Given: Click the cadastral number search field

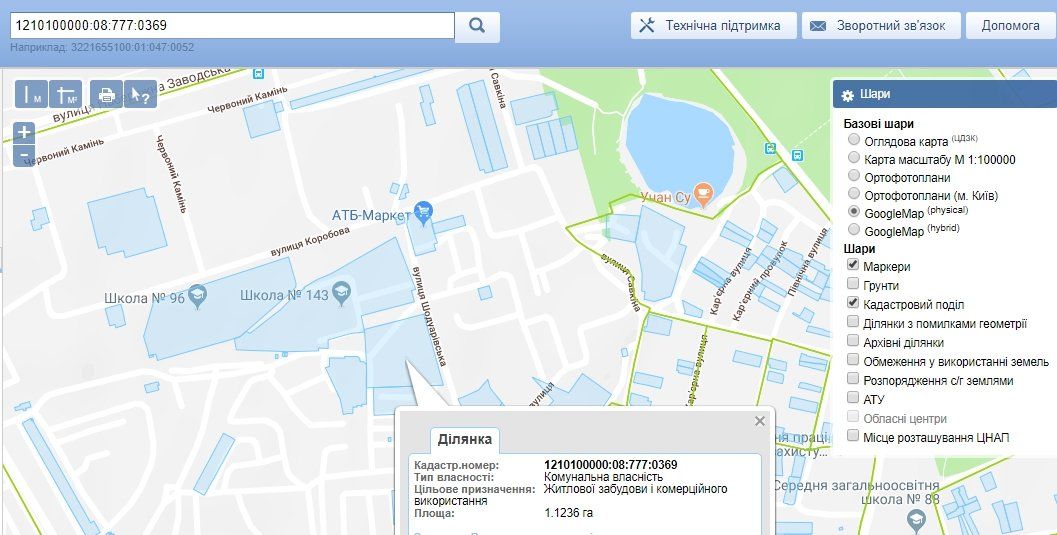Looking at the screenshot, I should point(233,26).
